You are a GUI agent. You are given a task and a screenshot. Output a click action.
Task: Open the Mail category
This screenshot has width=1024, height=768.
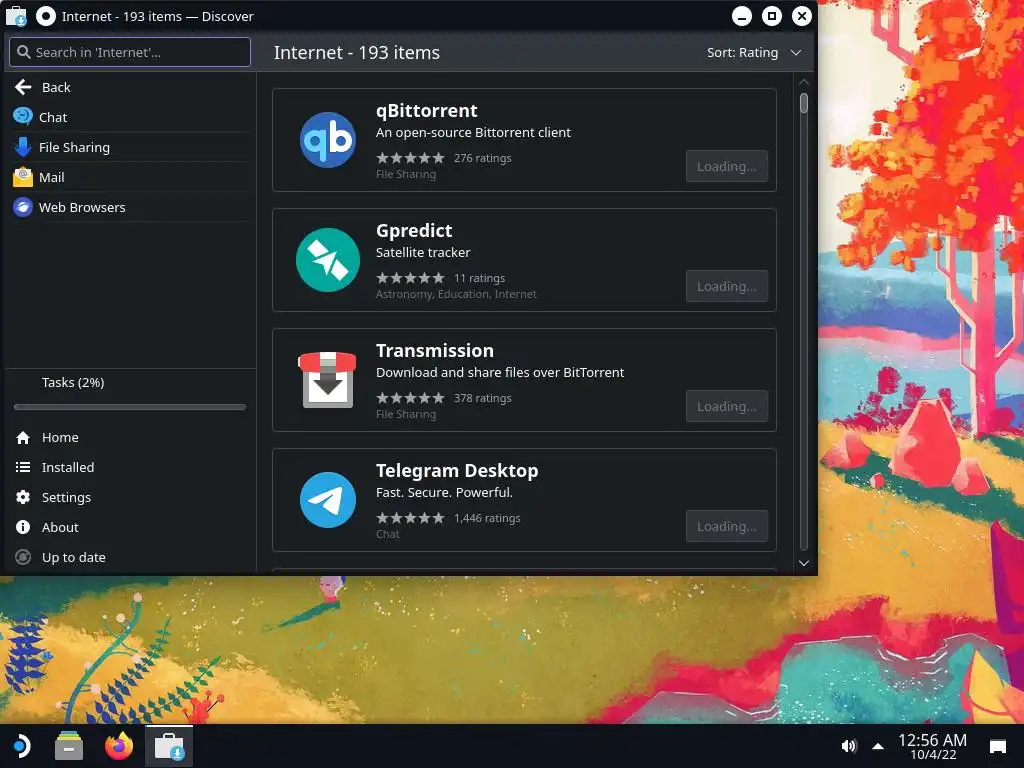[130, 177]
